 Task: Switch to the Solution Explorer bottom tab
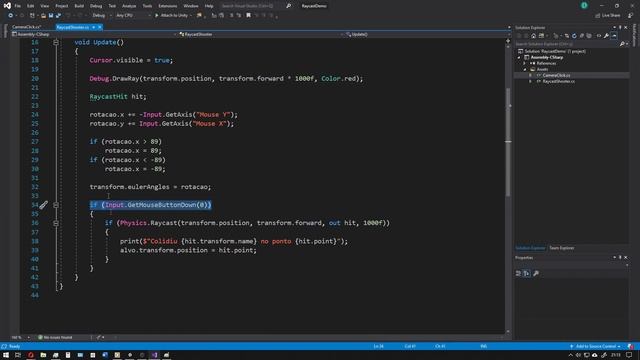(530, 248)
